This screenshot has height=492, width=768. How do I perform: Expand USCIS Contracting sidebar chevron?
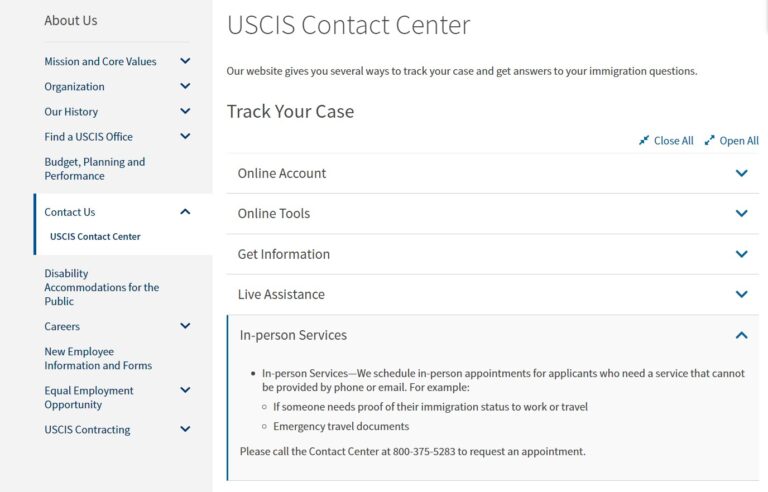coord(185,429)
